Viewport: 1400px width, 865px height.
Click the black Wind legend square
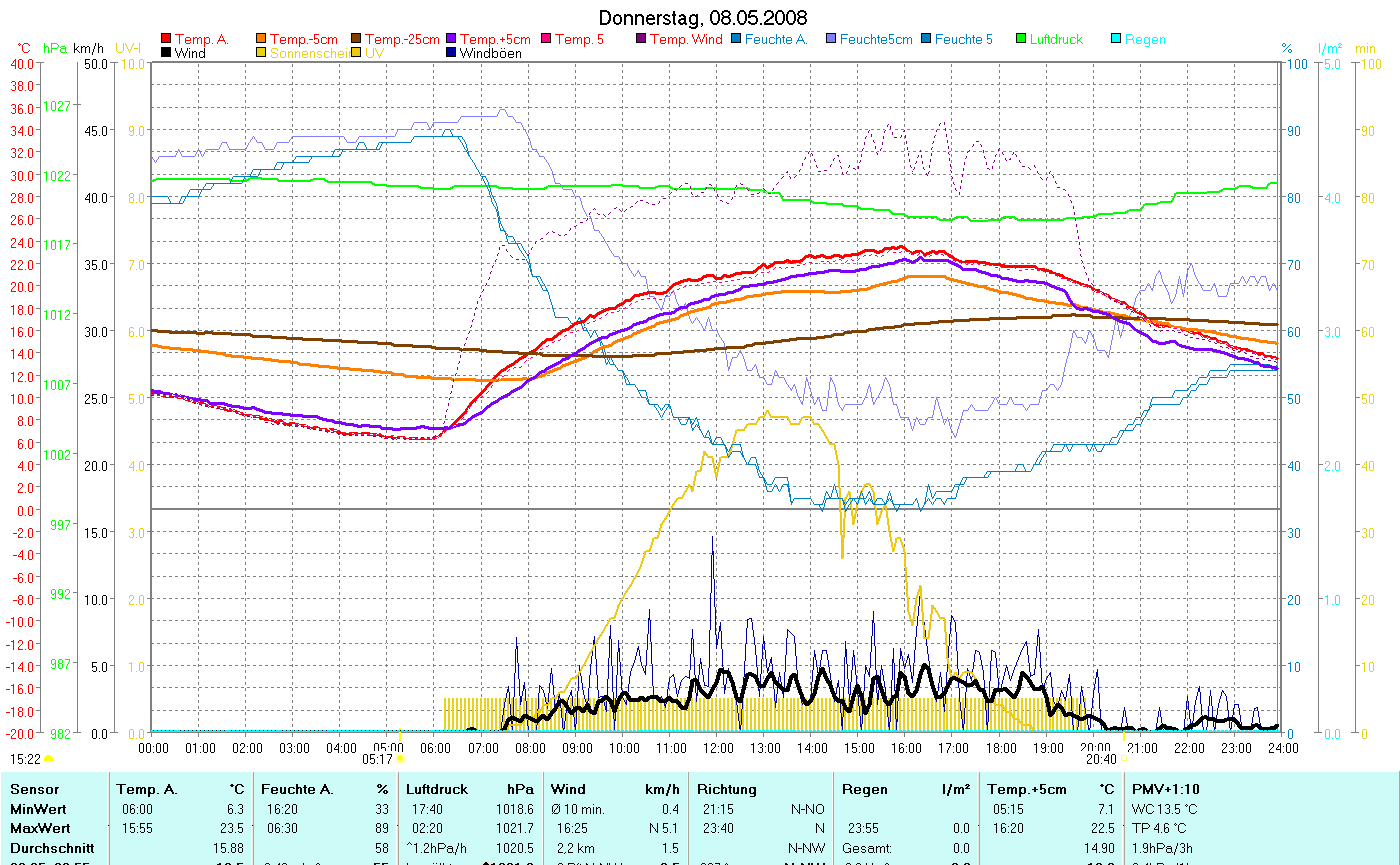pyautogui.click(x=166, y=53)
